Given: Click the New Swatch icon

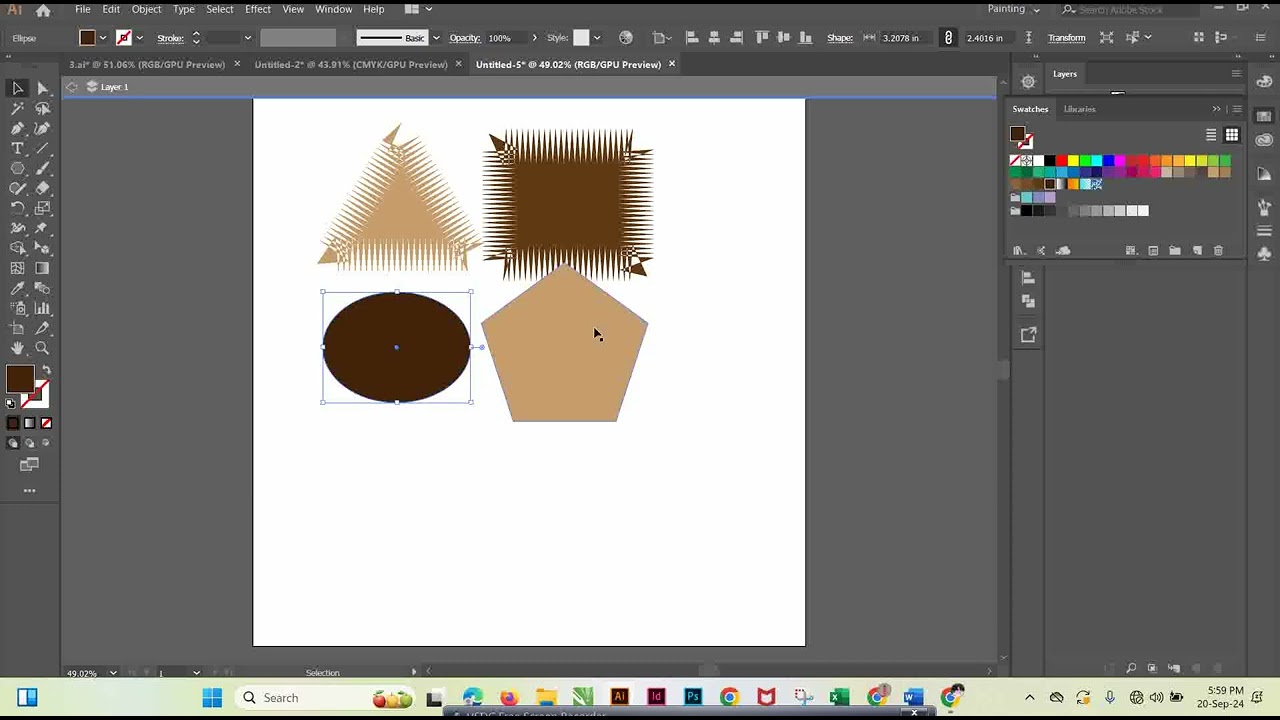Looking at the screenshot, I should point(1197,251).
